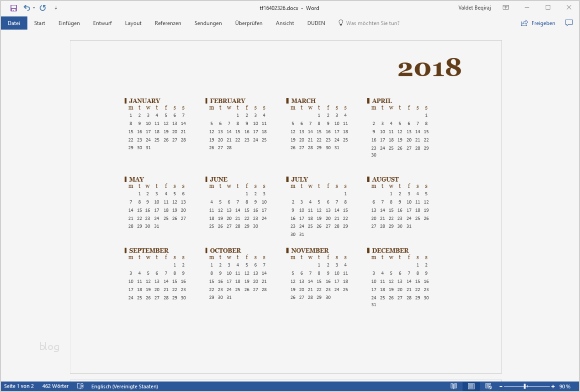Open the Layout tab

[x=133, y=23]
